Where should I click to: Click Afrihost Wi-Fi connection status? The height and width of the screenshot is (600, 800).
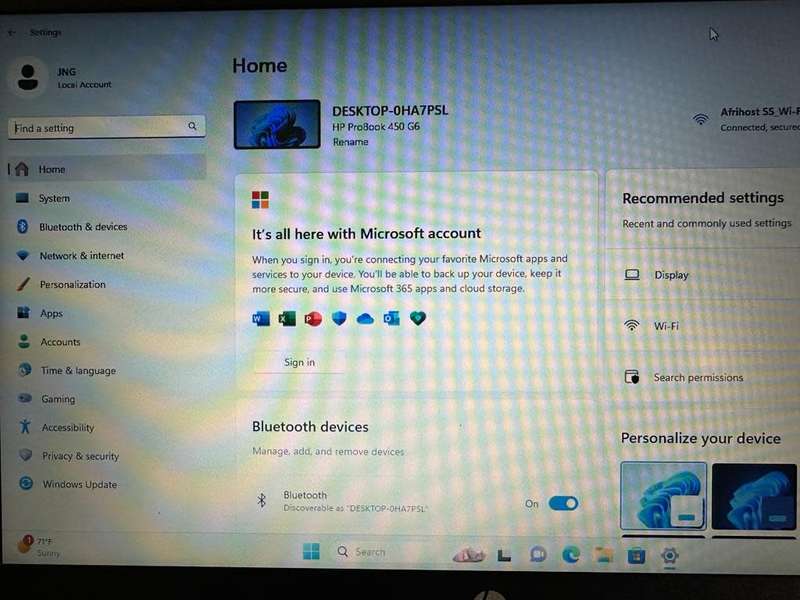coord(746,119)
